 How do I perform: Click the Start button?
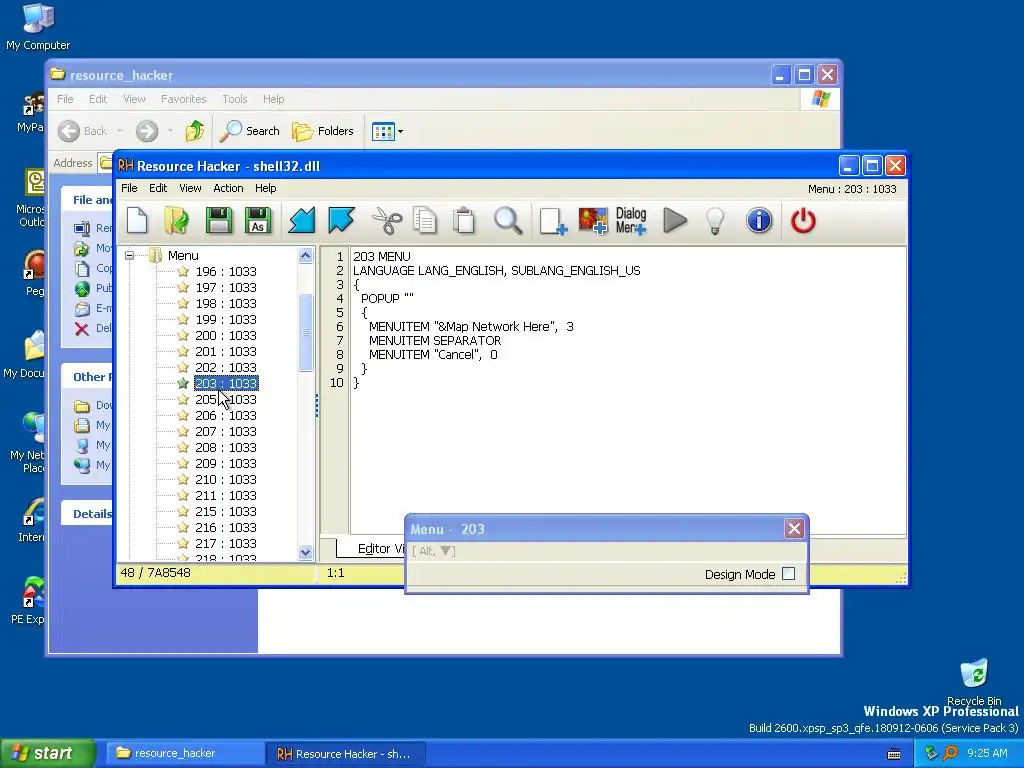click(48, 753)
